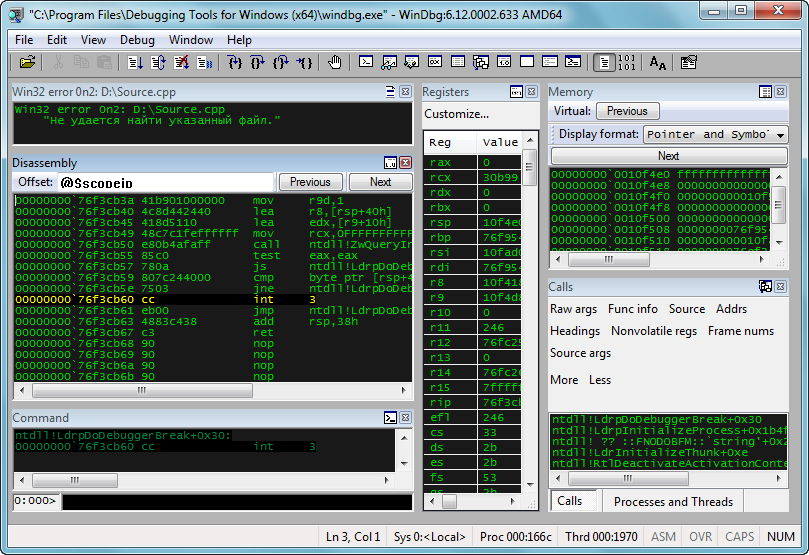Open the Registers window toolbar icon
809x555 pixels.
pos(434,62)
